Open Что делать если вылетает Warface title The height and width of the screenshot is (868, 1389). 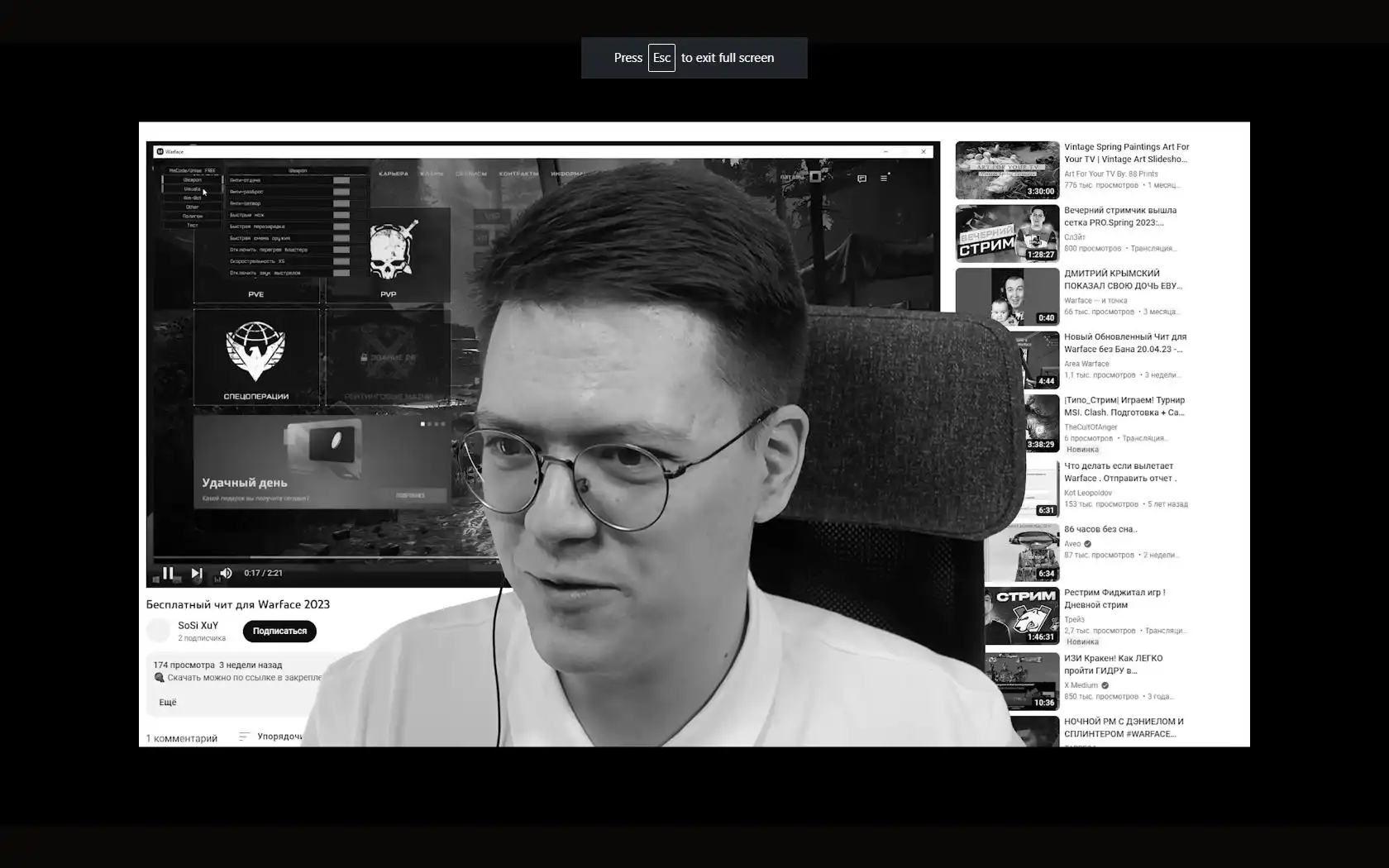point(1120,472)
